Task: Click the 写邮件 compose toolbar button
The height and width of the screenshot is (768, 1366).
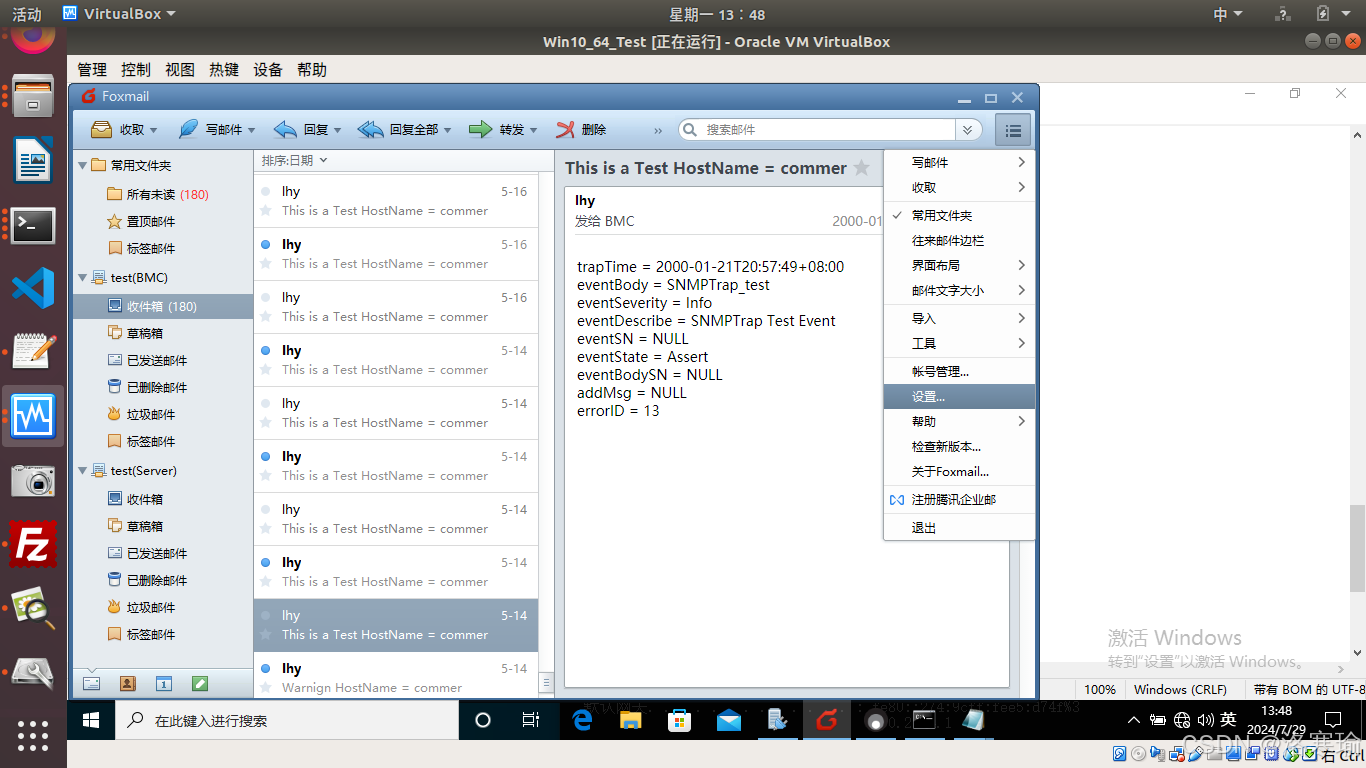Action: pos(215,129)
